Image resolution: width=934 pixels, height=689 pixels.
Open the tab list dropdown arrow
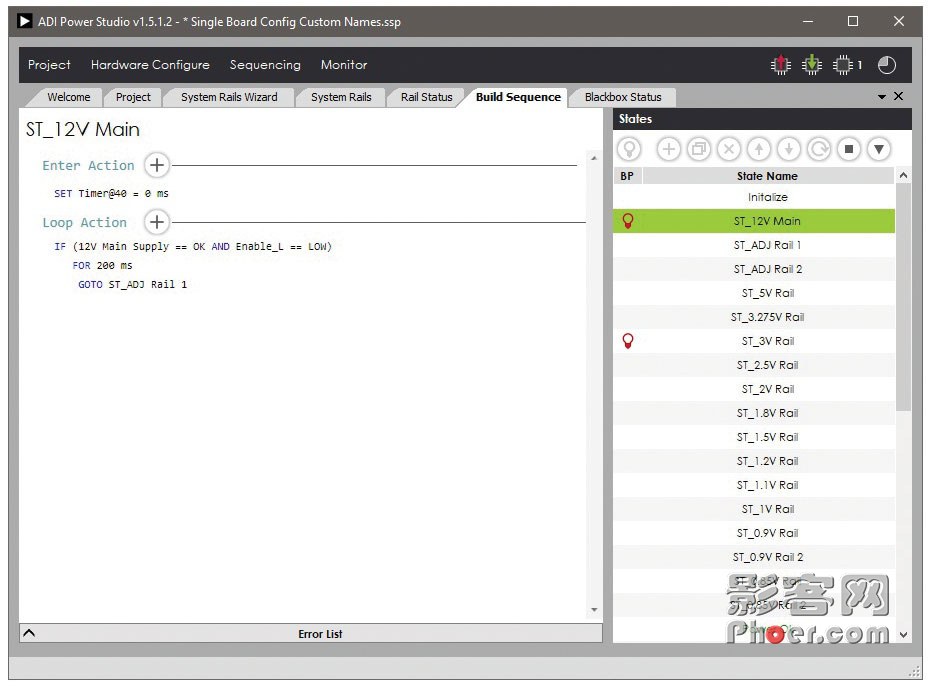click(x=882, y=96)
